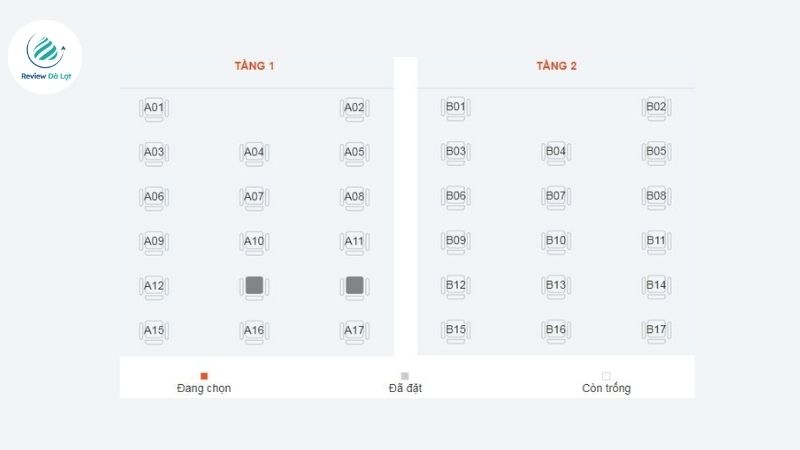Viewport: 800px width, 450px height.
Task: Select seat A01 on Tầng 1
Action: [154, 110]
